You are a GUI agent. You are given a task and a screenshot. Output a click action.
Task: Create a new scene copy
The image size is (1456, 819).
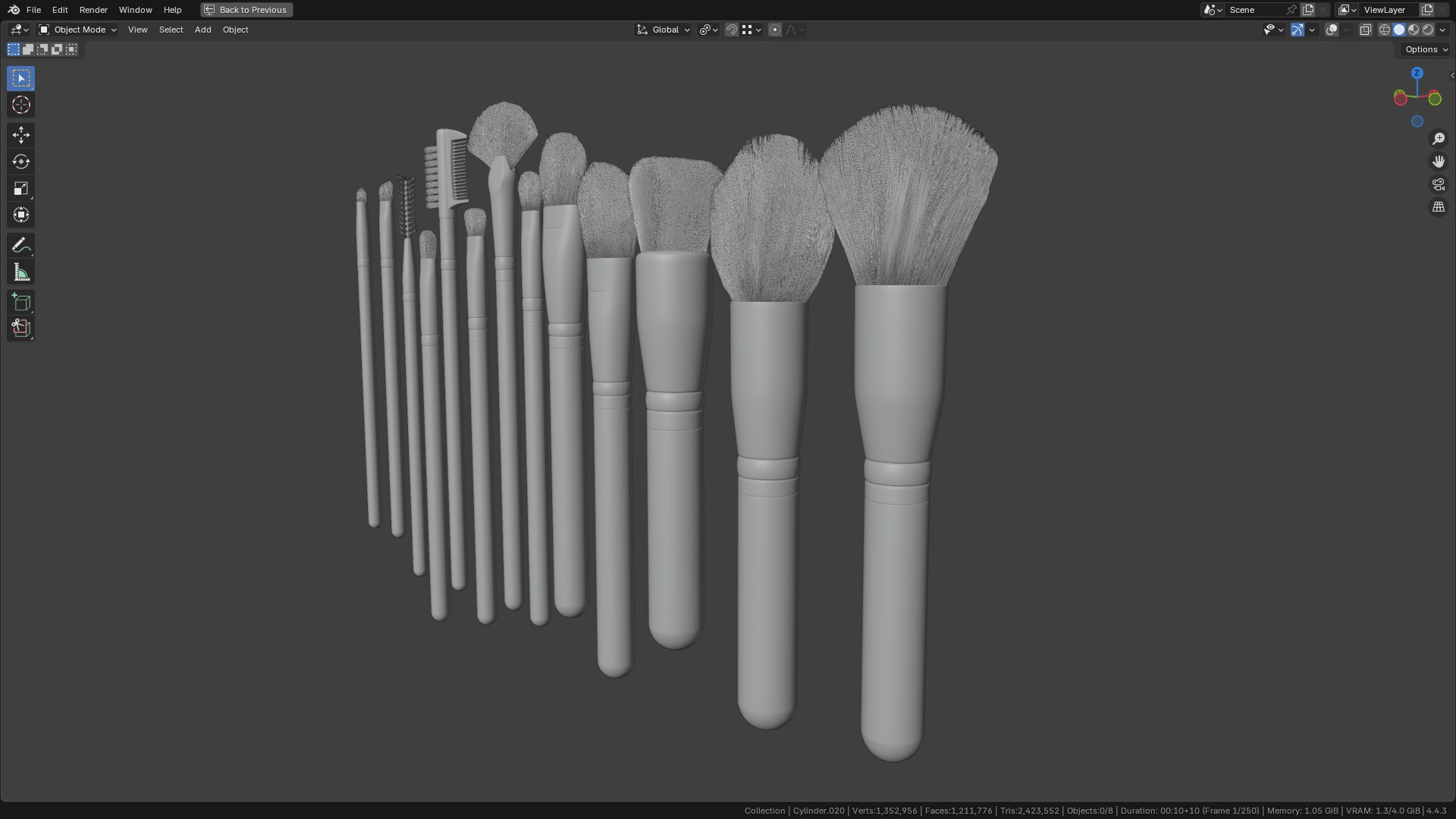tap(1308, 10)
